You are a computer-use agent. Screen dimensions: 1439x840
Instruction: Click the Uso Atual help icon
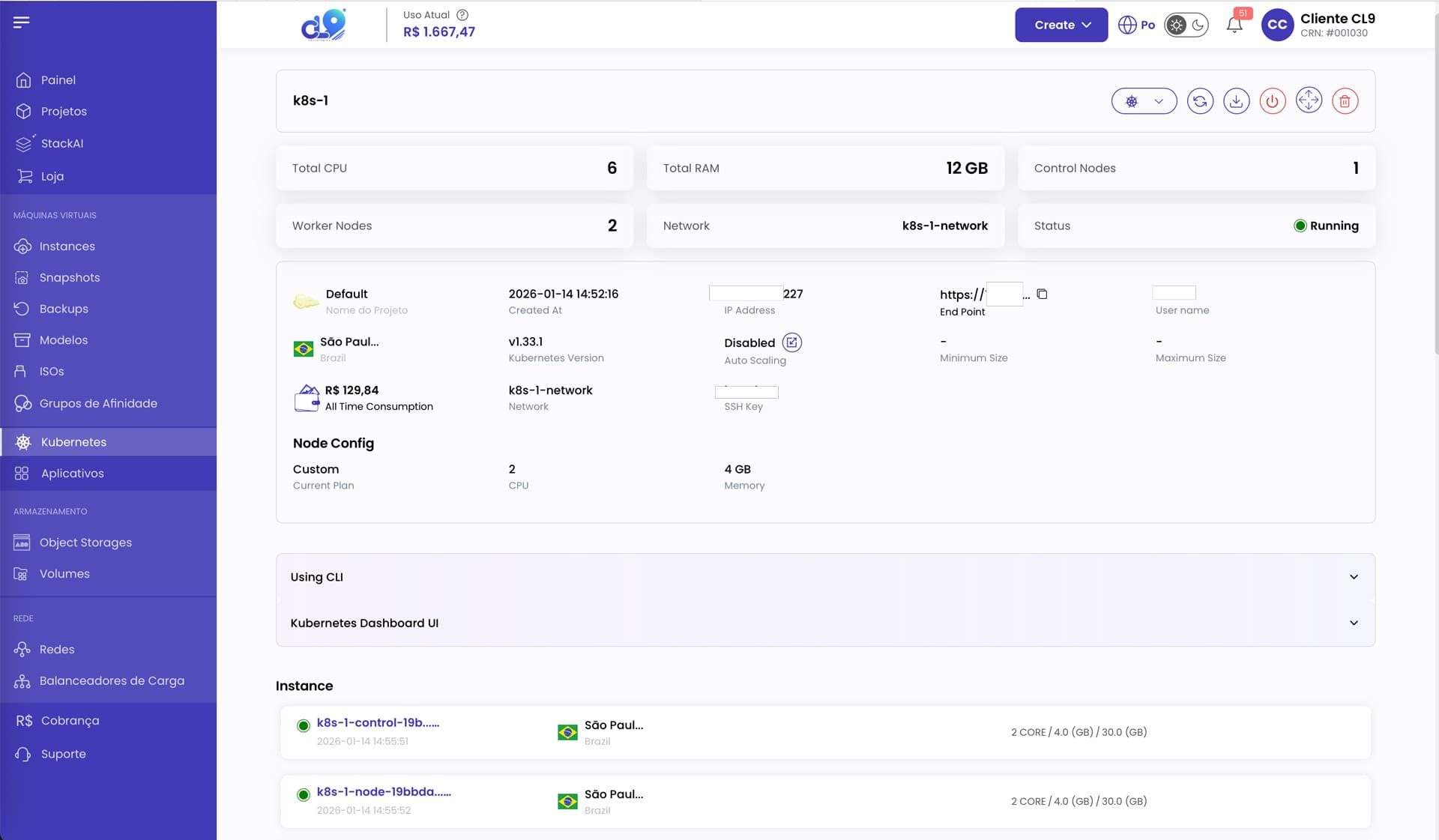click(x=462, y=15)
